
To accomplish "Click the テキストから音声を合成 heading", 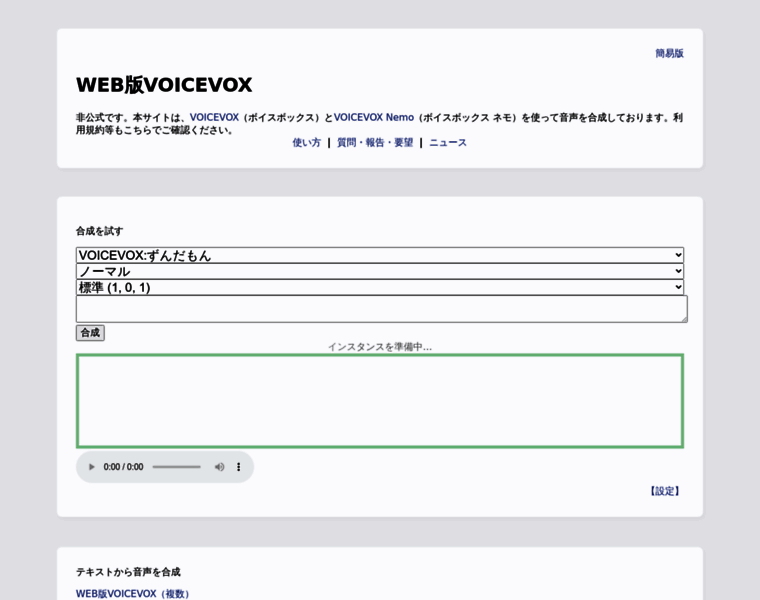I will 128,572.
